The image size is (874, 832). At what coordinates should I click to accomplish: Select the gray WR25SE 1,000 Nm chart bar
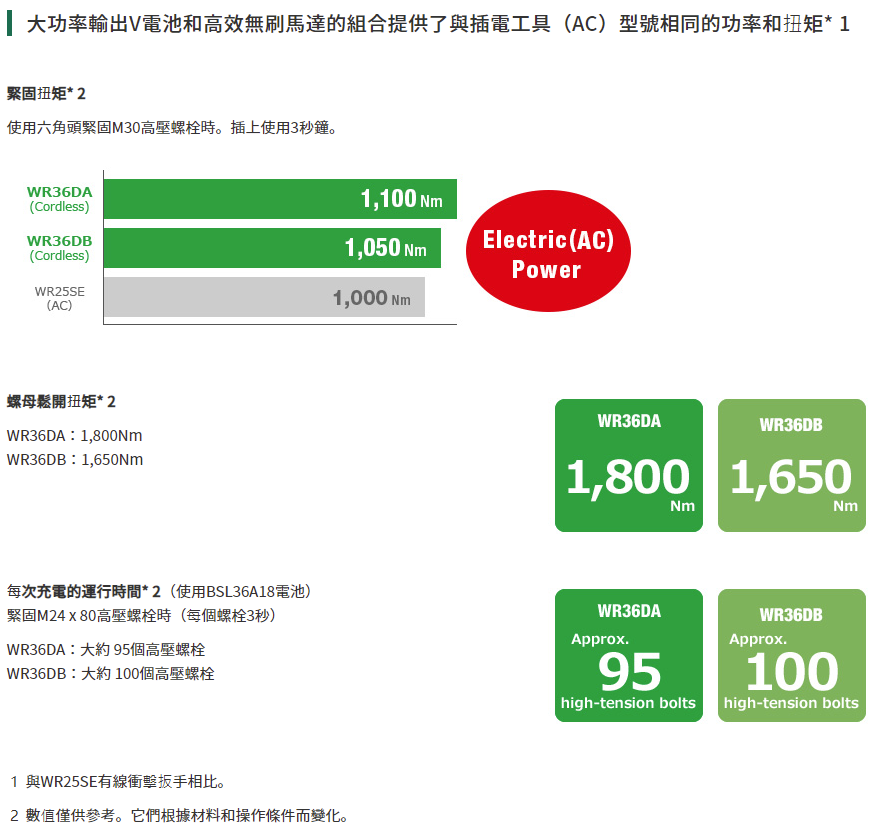point(264,297)
